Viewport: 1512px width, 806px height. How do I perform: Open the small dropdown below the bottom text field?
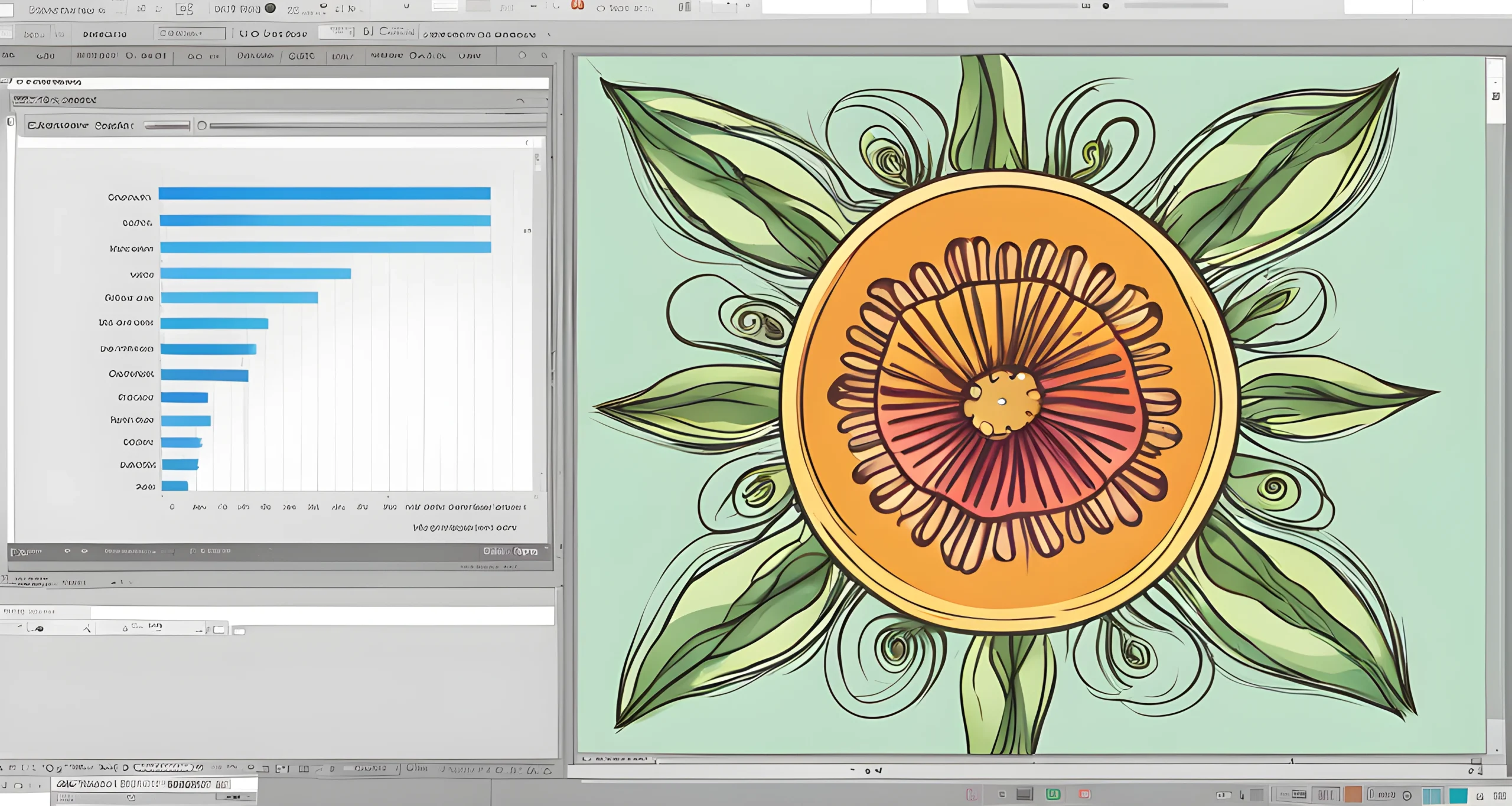(x=235, y=797)
